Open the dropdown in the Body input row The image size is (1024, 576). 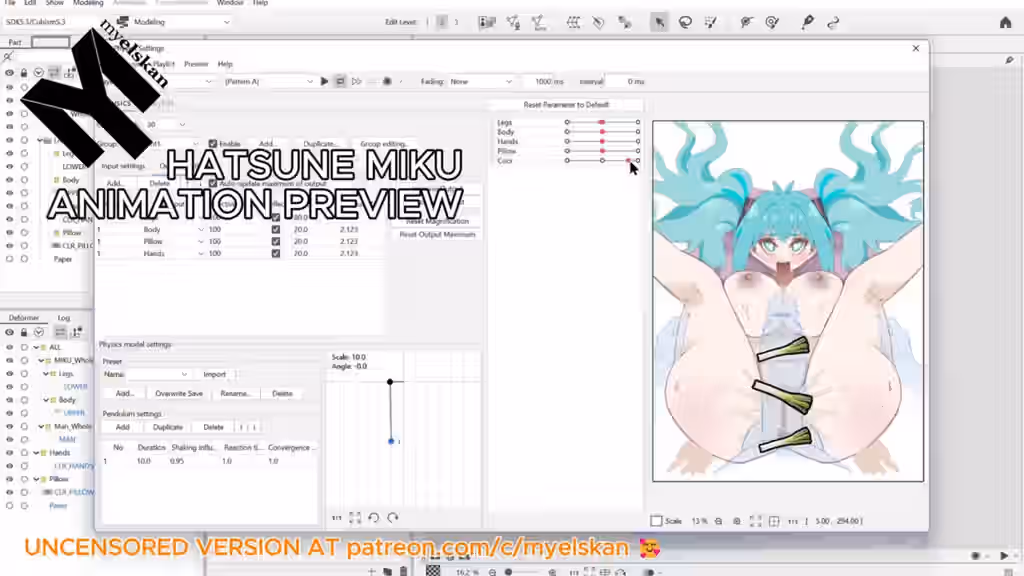tap(200, 230)
